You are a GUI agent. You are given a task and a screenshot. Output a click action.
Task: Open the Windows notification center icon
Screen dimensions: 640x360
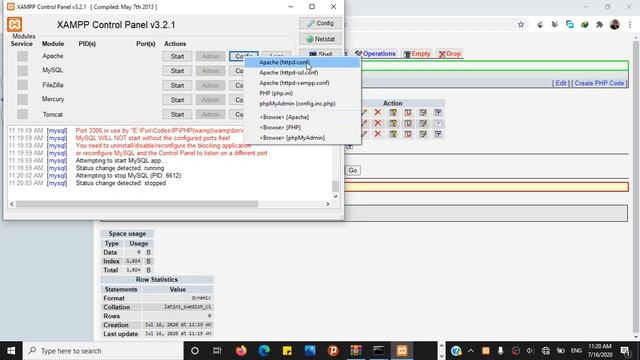tap(625, 351)
